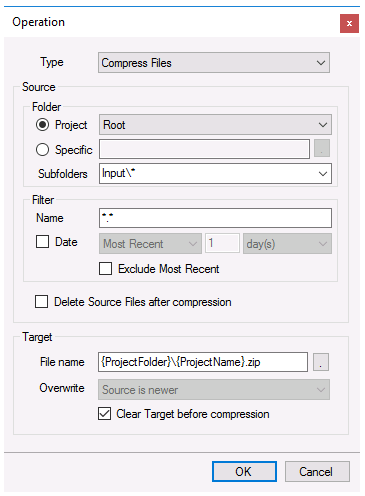Viewport: 365px width, 496px height.
Task: Click the Filter Name input field
Action: coord(215,218)
